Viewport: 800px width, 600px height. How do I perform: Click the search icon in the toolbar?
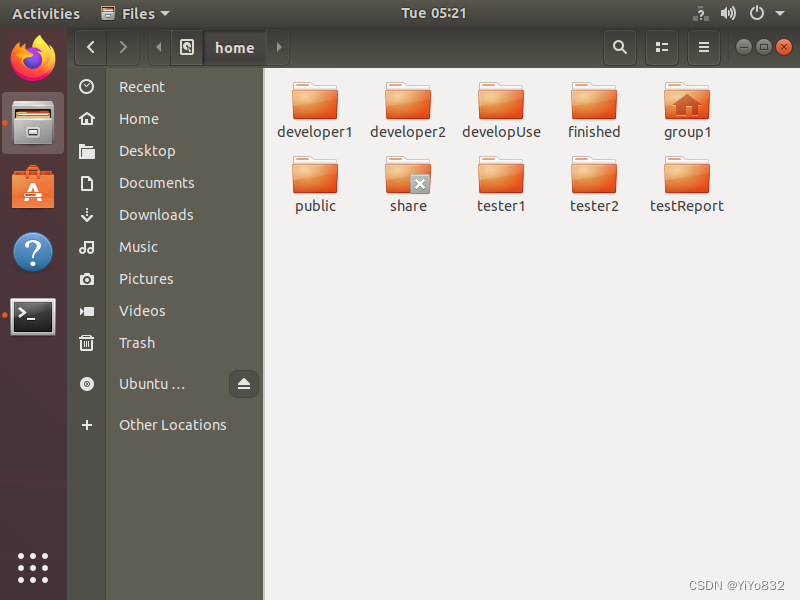pyautogui.click(x=619, y=47)
